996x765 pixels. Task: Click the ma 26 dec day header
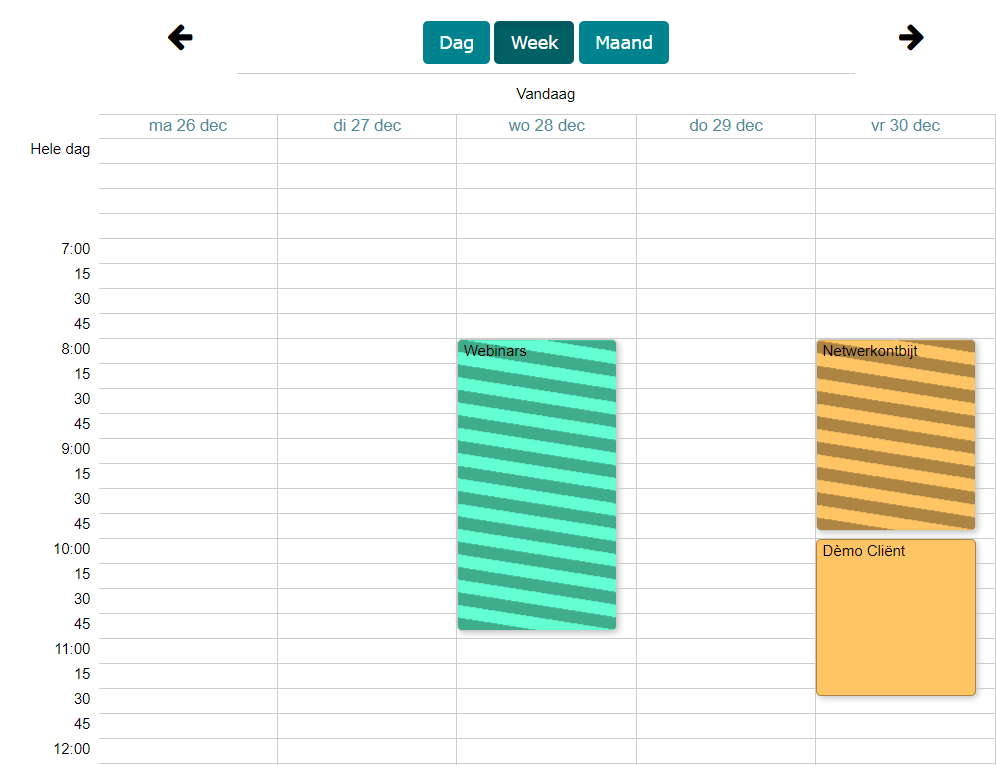coord(188,126)
